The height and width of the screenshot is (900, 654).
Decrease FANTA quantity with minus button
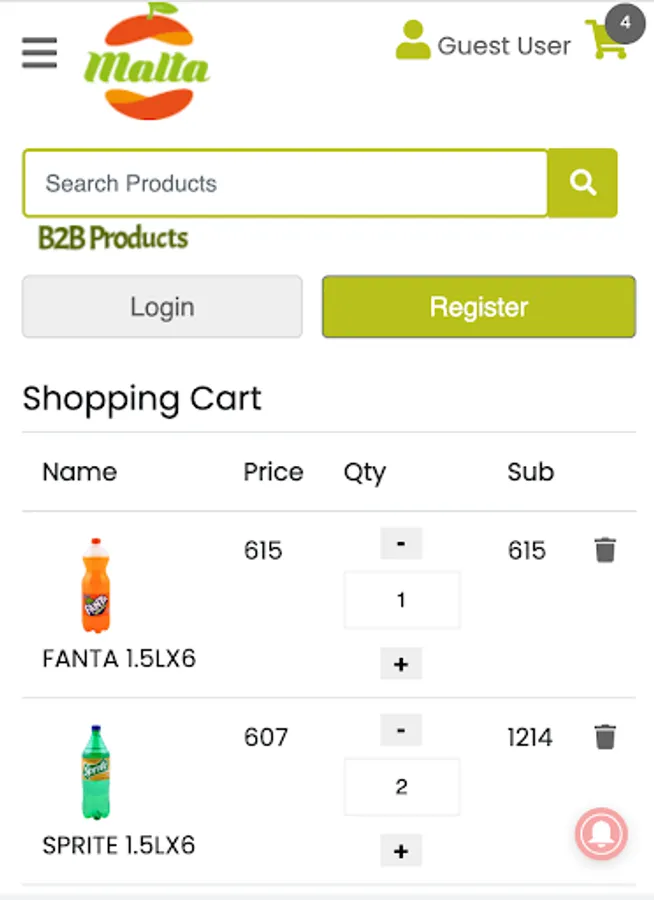(401, 544)
